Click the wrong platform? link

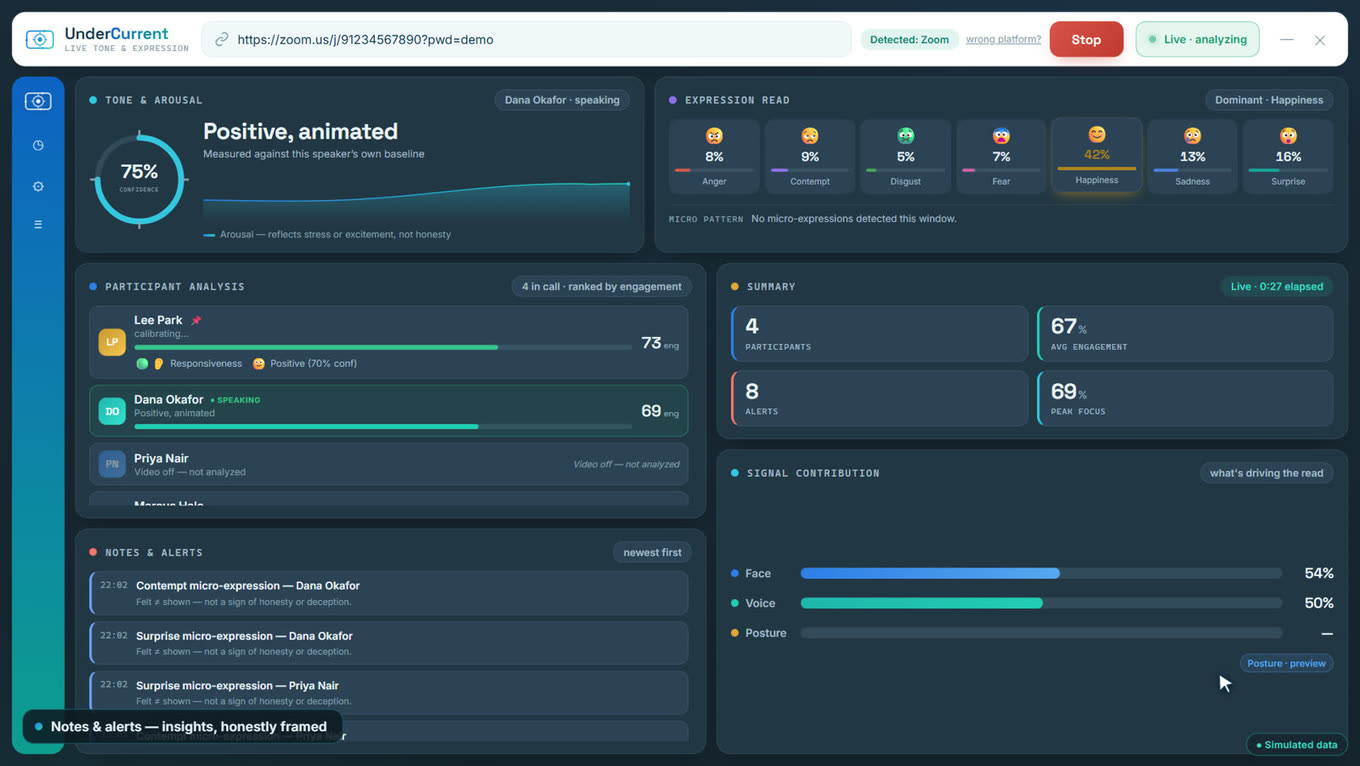1003,40
